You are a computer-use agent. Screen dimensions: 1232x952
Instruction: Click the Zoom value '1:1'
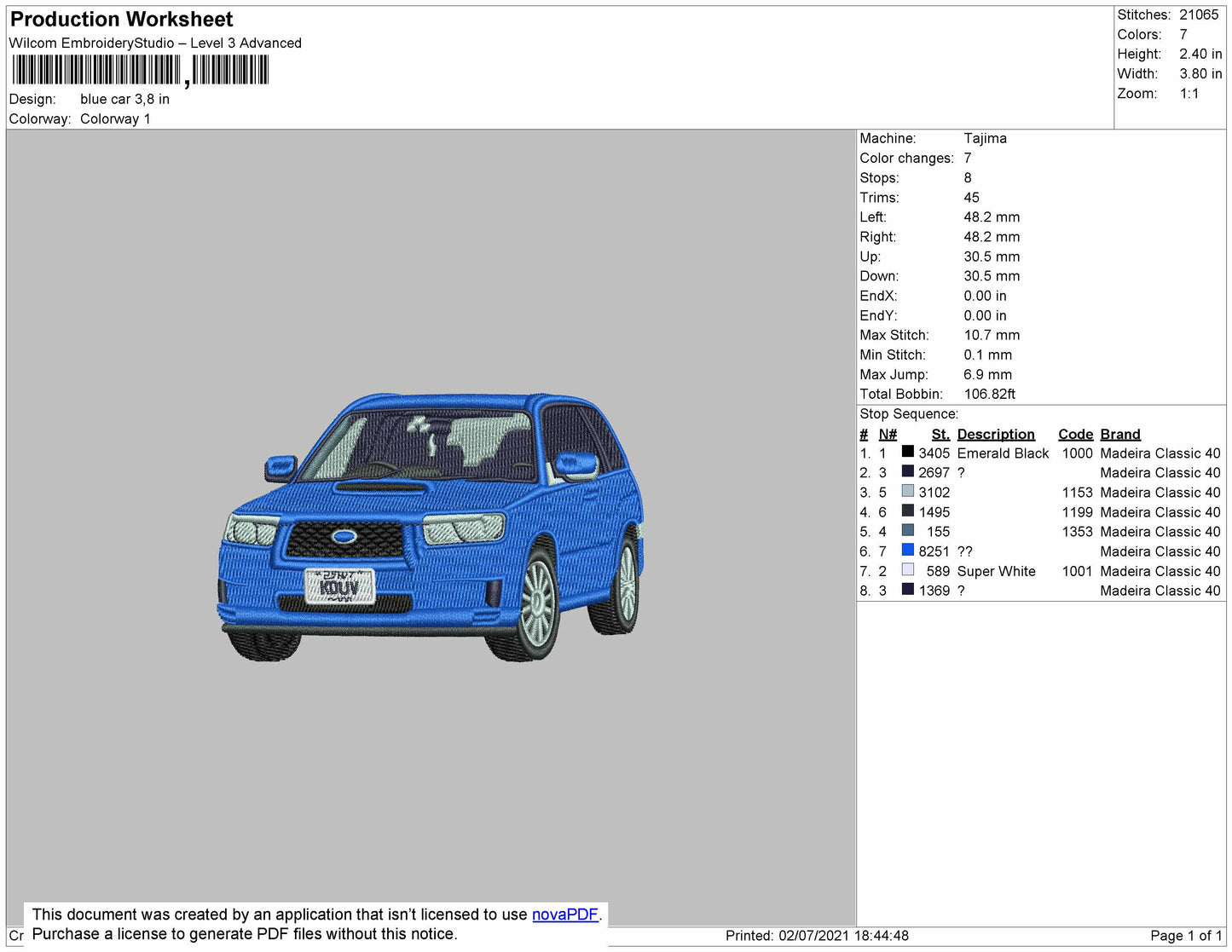tap(1189, 94)
